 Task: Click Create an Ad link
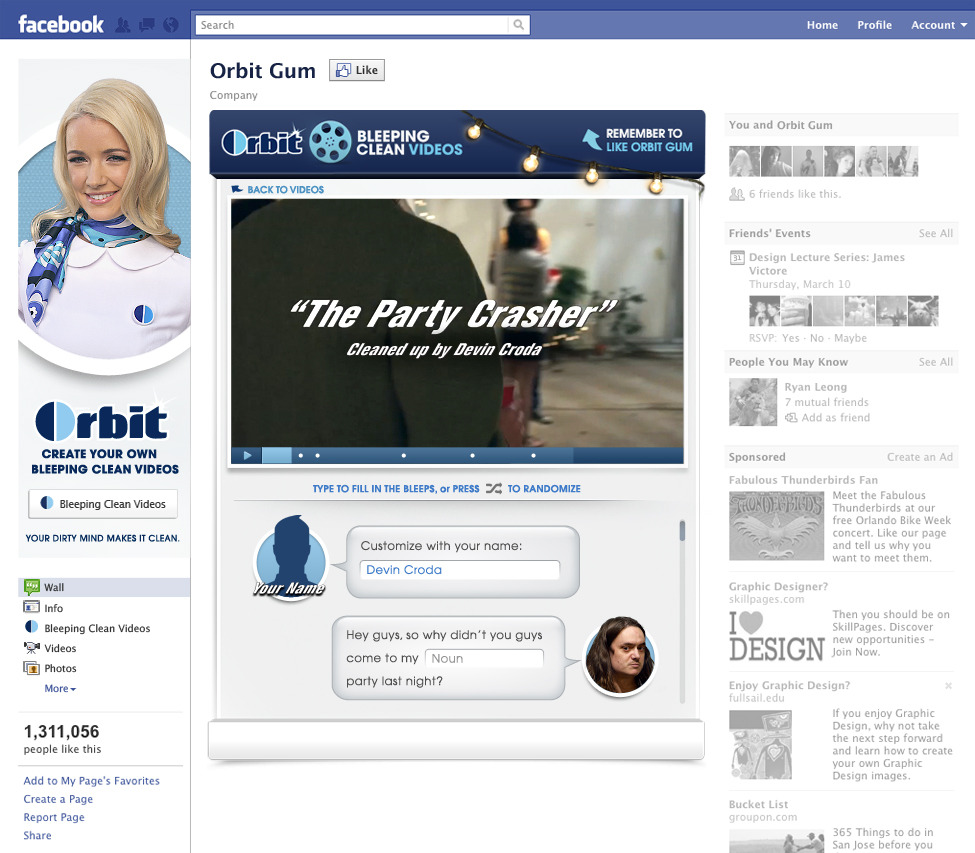click(920, 457)
